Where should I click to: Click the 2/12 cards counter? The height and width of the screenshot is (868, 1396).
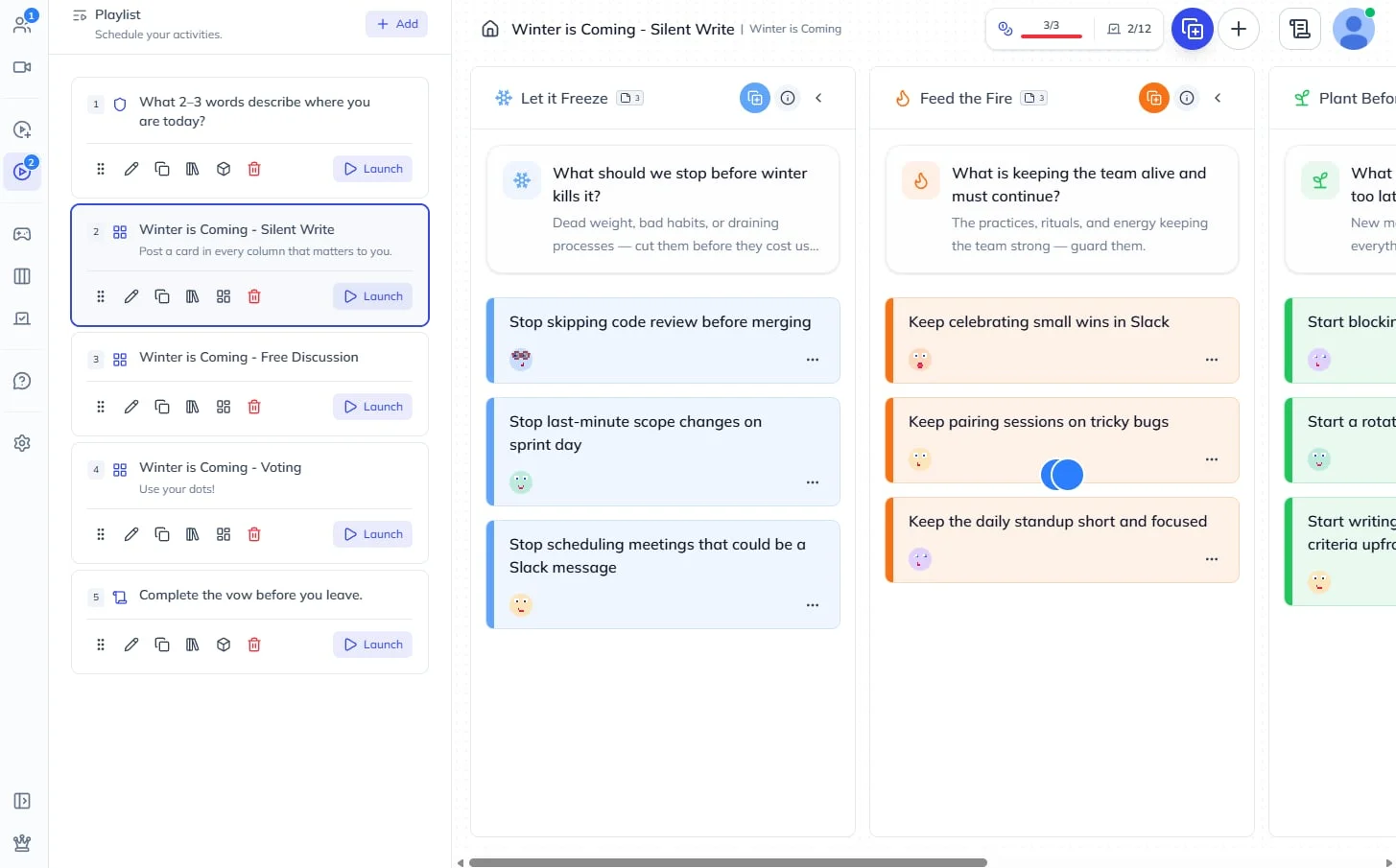point(1129,29)
